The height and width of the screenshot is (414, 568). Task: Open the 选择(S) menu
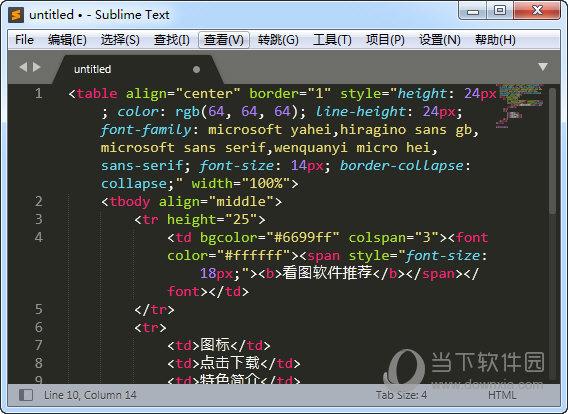point(120,39)
